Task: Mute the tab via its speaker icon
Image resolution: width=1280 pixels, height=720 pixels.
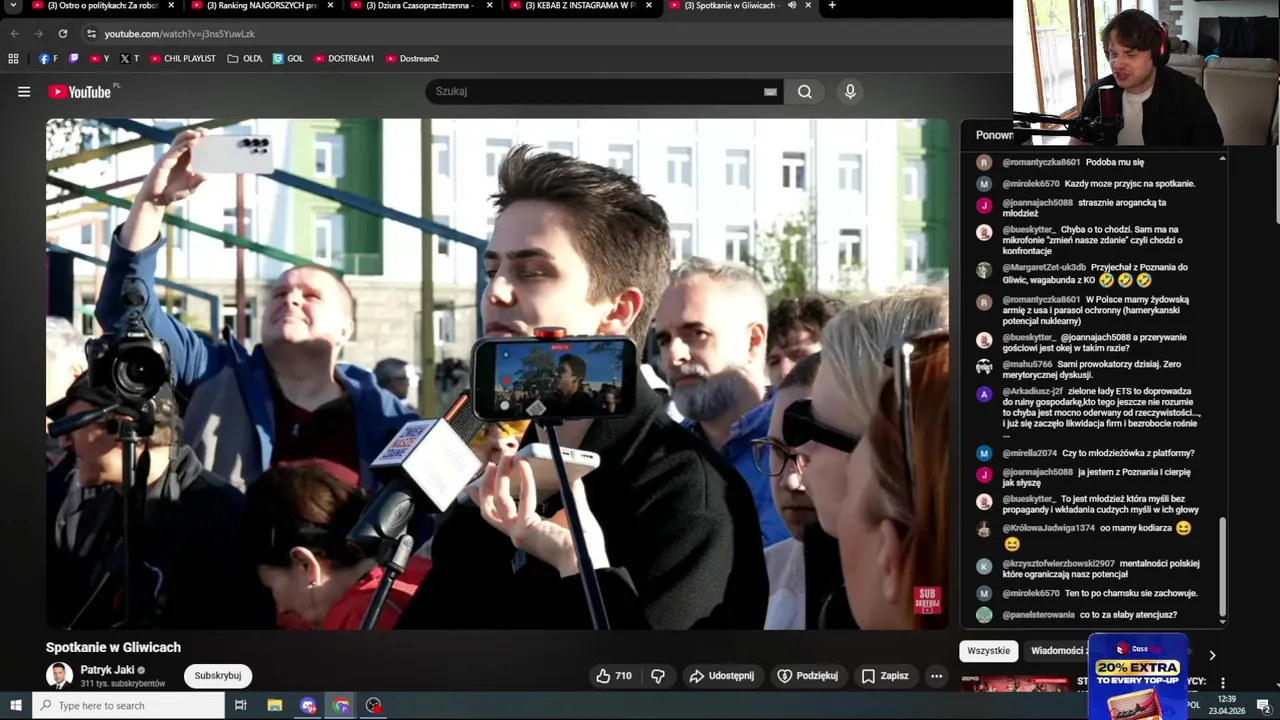Action: pyautogui.click(x=791, y=6)
